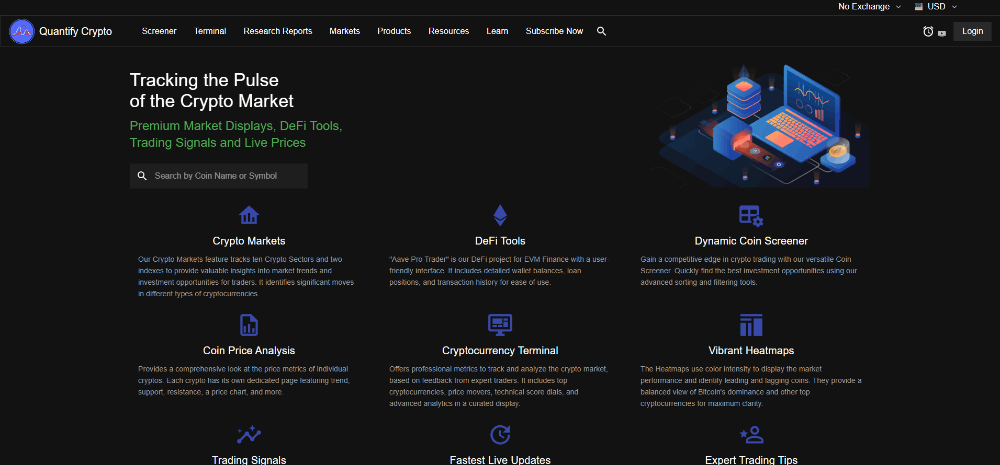This screenshot has height=465, width=1000.
Task: Click the Cryptocurrency Terminal monitor icon
Action: (x=499, y=325)
